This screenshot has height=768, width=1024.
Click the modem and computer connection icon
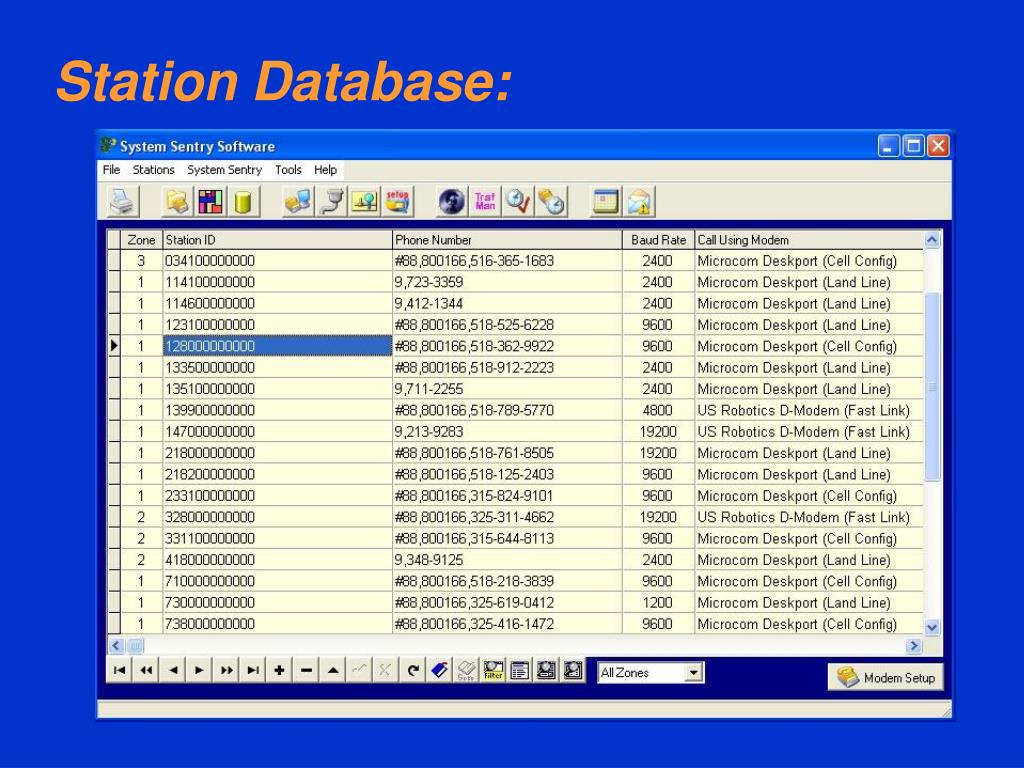298,201
